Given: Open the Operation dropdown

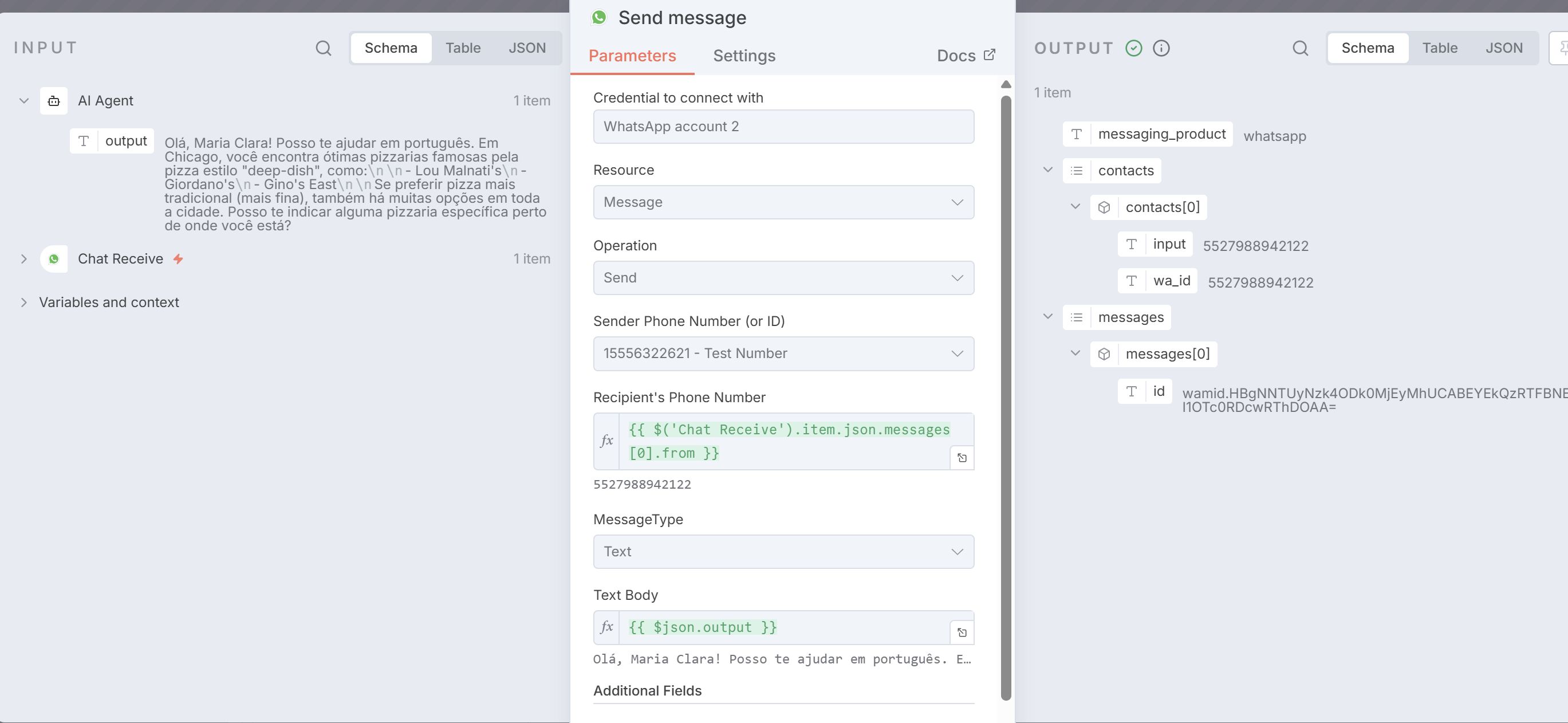Looking at the screenshot, I should (x=783, y=278).
